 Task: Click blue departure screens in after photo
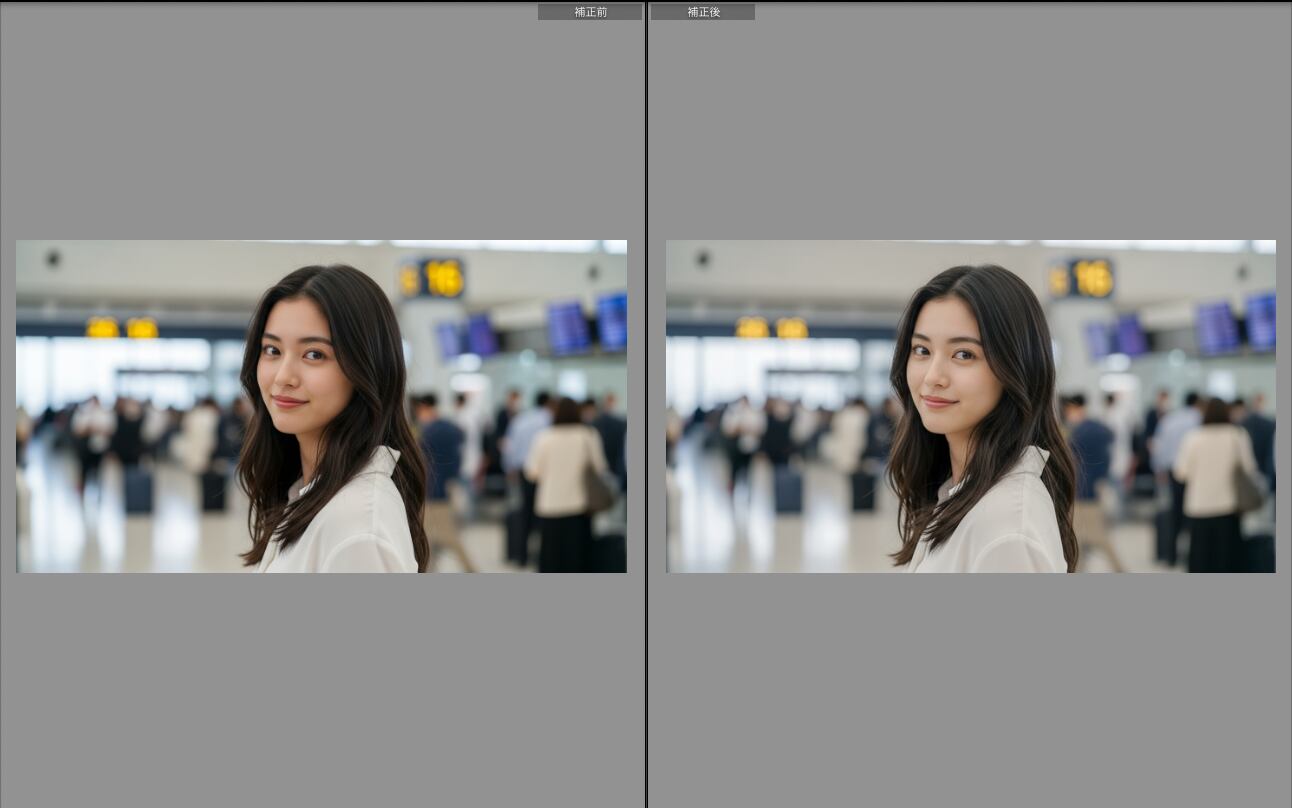click(x=1220, y=327)
